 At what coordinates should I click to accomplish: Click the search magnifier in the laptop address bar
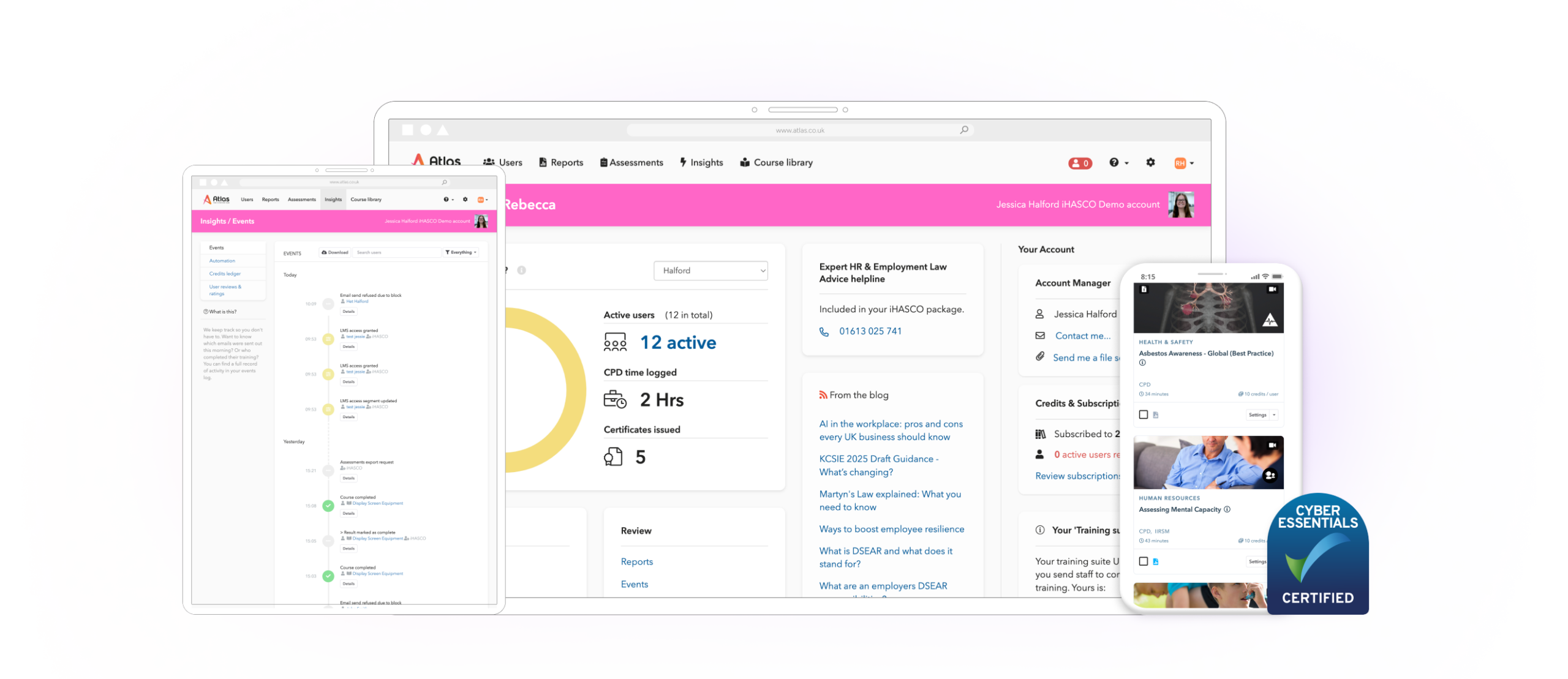tap(964, 130)
